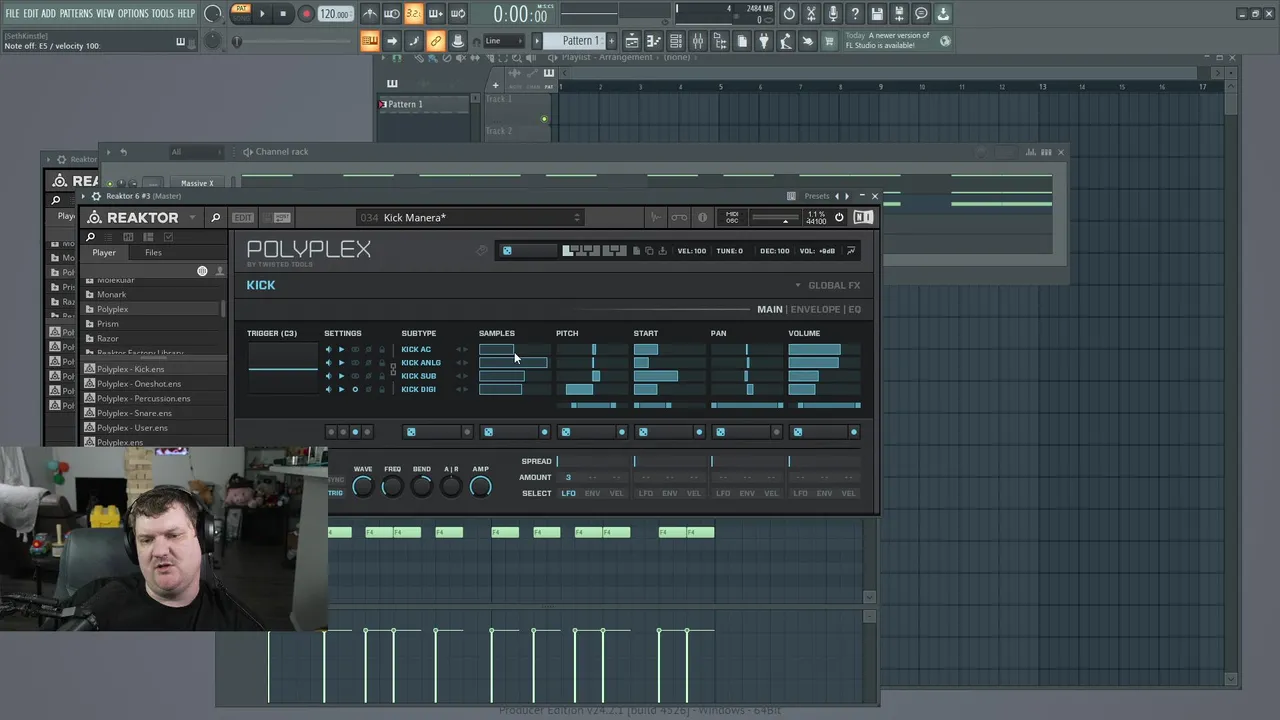Adjust the KICK SUB start slider
Image resolution: width=1280 pixels, height=720 pixels.
pyautogui.click(x=669, y=376)
